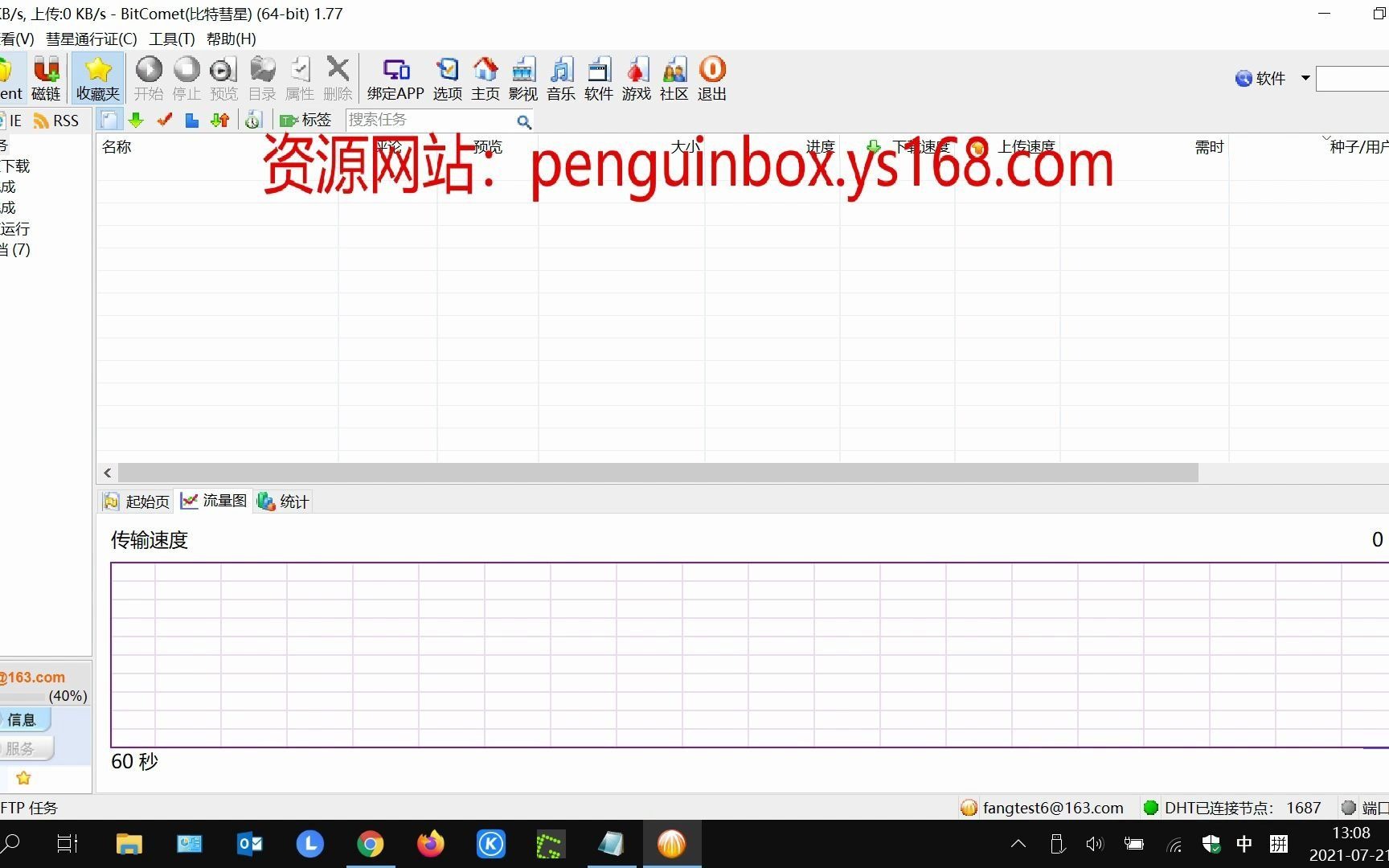The height and width of the screenshot is (868, 1389).
Task: Click the top-right web search input box
Action: point(1352,78)
